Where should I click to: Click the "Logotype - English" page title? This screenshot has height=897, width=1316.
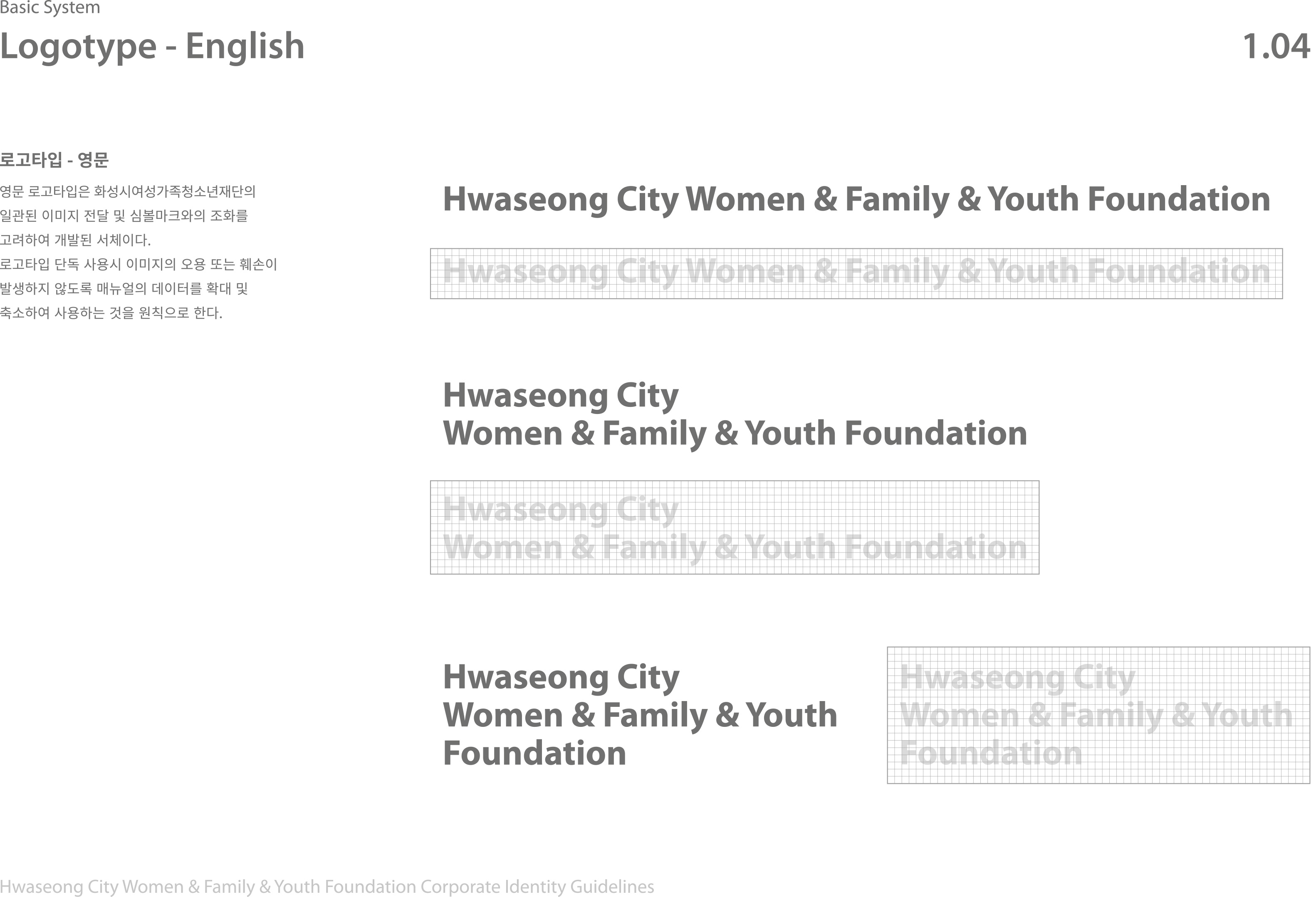pyautogui.click(x=152, y=46)
